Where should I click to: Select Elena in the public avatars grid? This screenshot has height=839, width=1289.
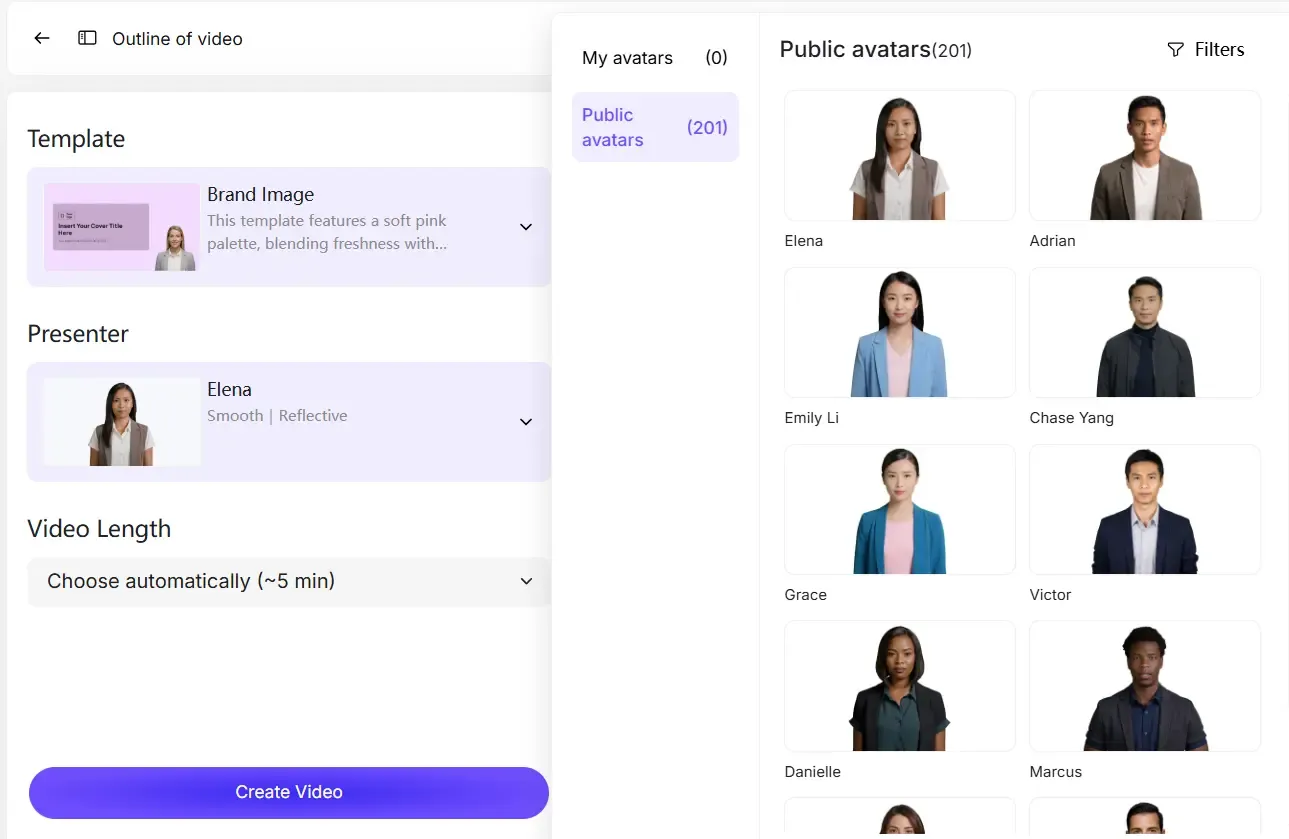coord(899,156)
